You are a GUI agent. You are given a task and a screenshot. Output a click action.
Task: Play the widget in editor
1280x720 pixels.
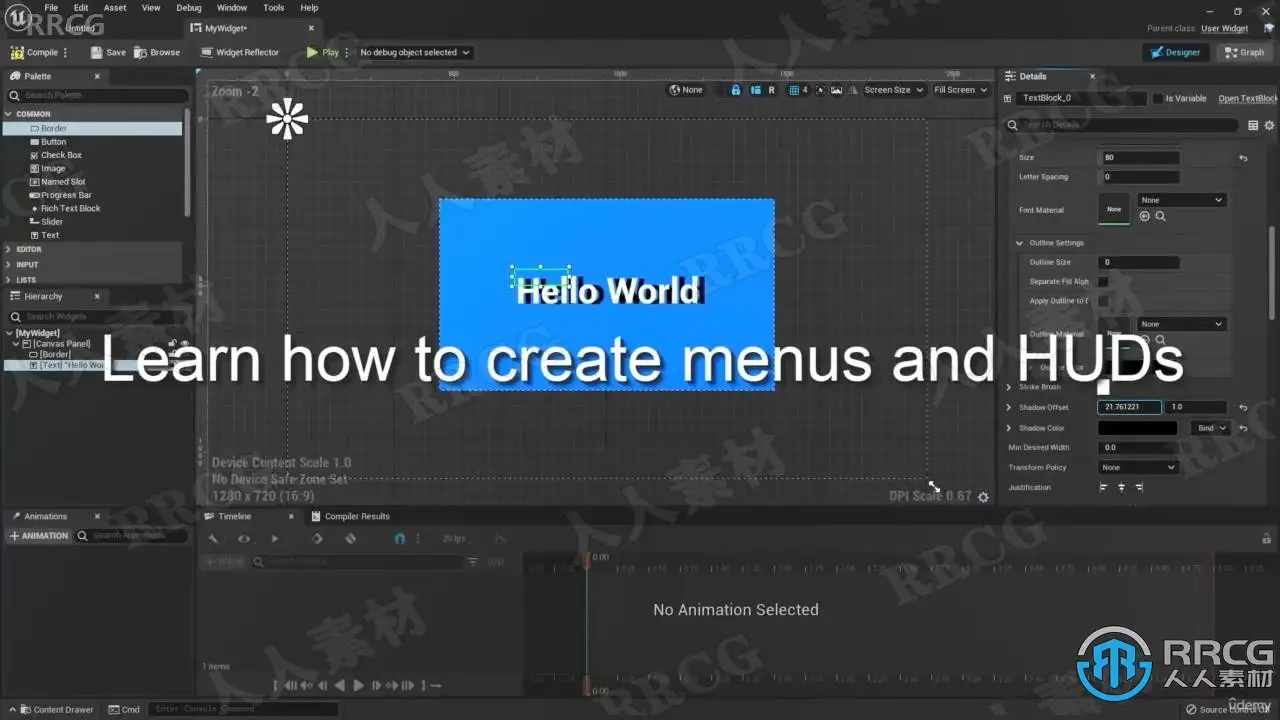[323, 52]
